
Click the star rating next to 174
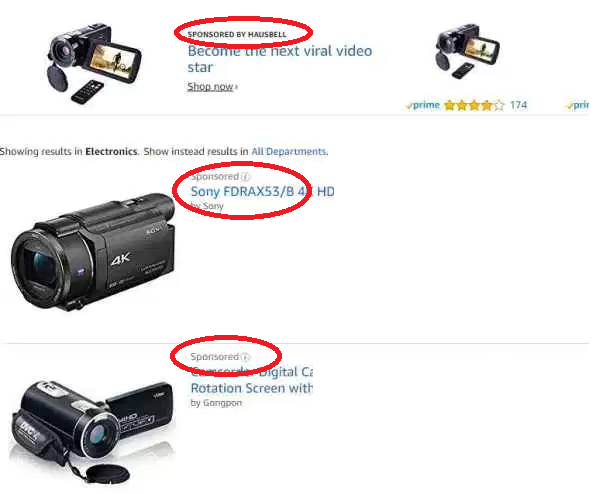[474, 105]
